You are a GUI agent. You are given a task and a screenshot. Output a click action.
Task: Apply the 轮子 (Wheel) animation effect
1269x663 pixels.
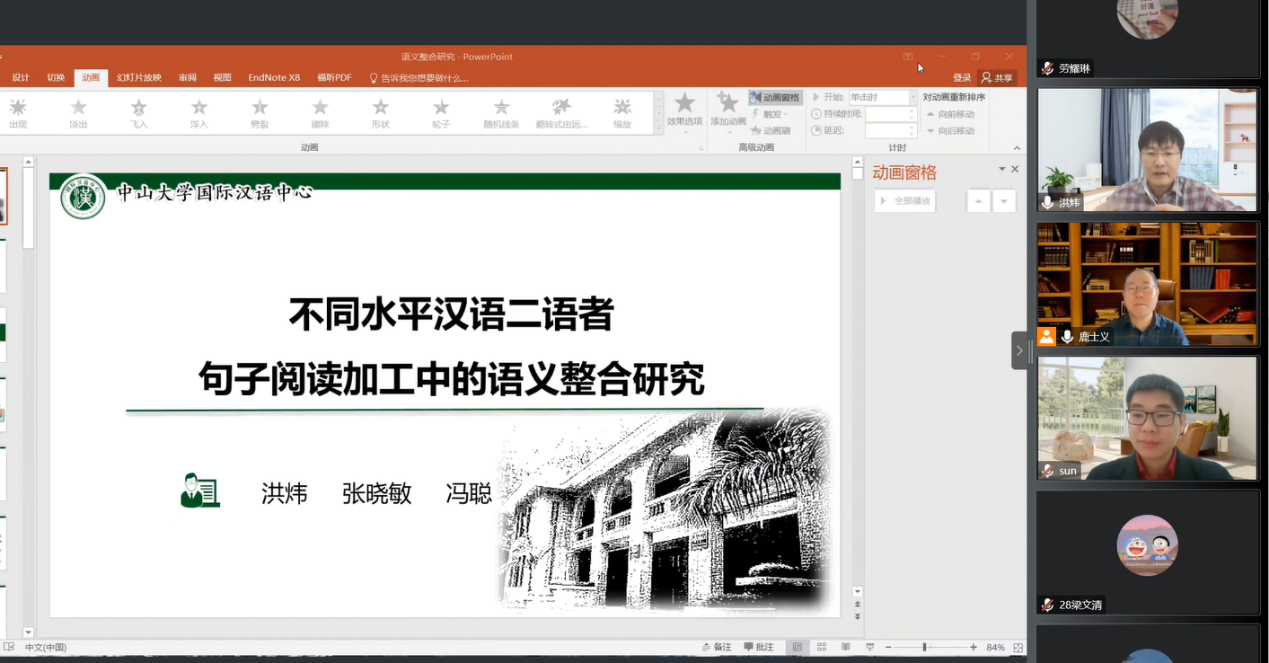441,112
